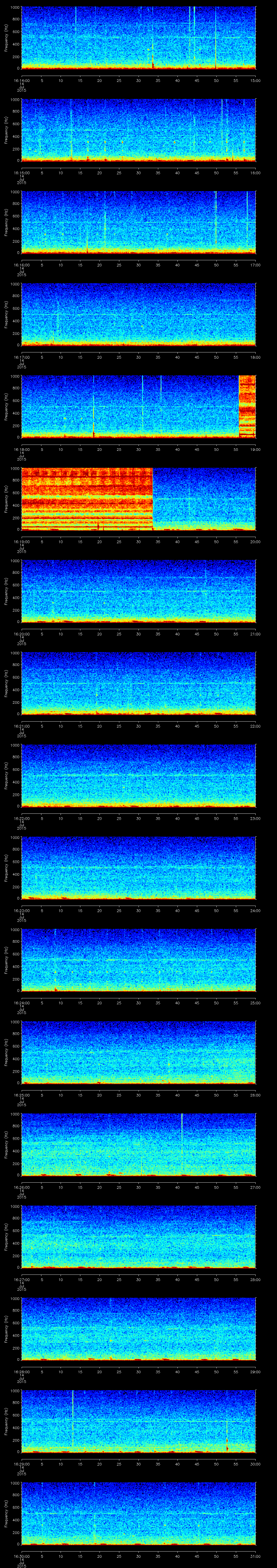Click spike at 50s in 16:16 spectrogram

coord(216,219)
